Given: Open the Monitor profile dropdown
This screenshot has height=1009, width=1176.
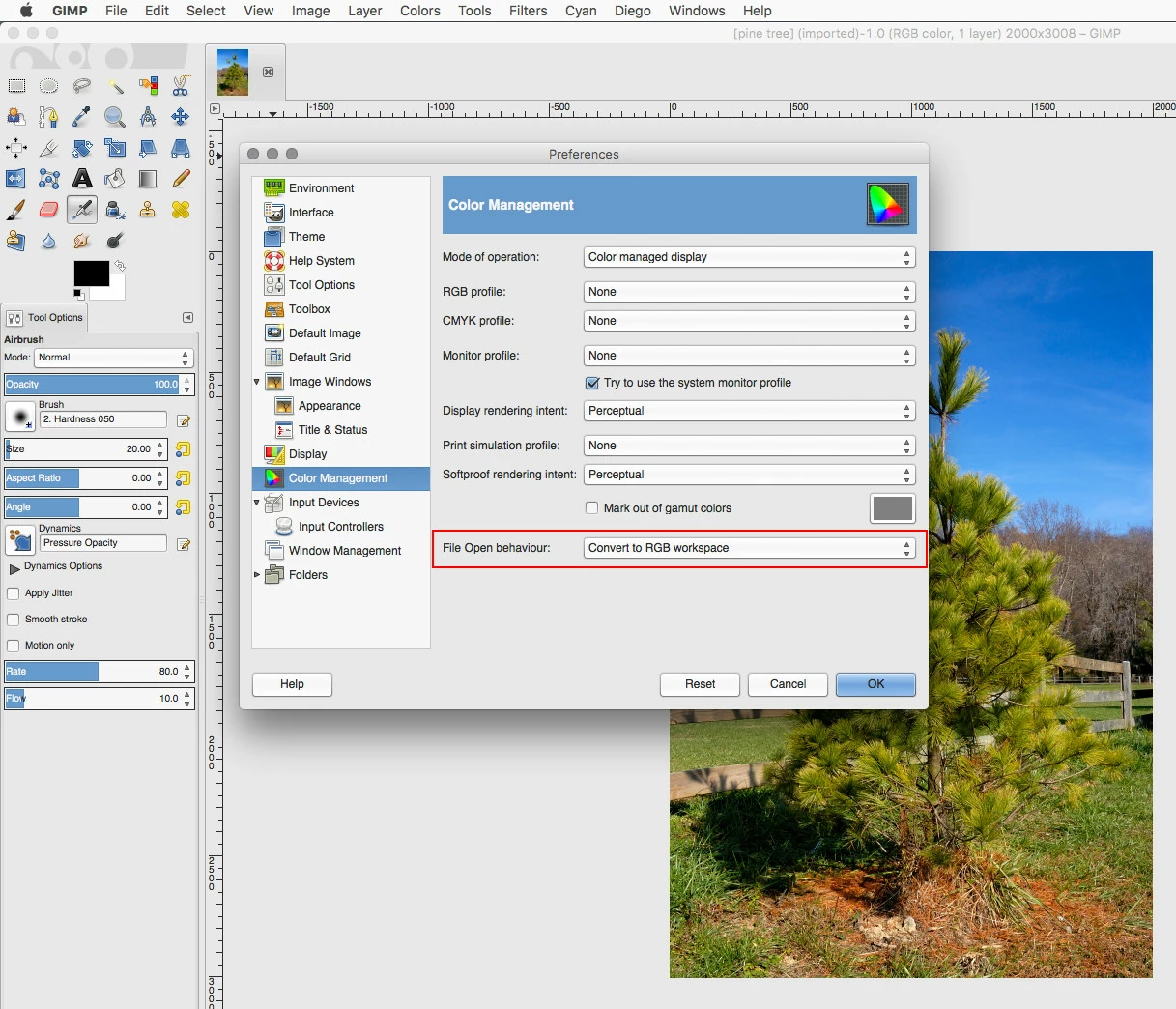Looking at the screenshot, I should point(750,356).
